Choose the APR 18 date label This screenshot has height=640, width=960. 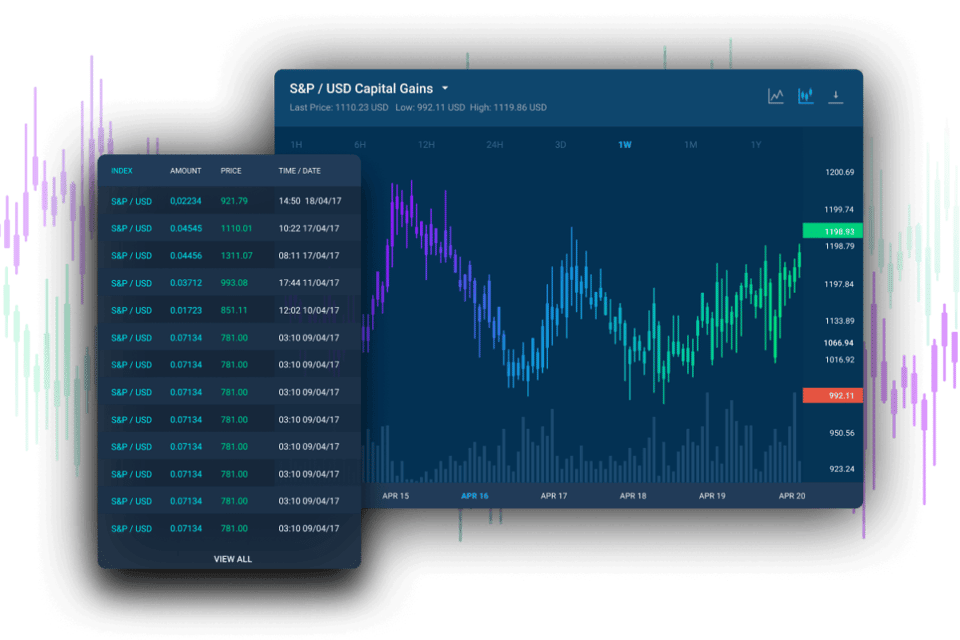[632, 496]
